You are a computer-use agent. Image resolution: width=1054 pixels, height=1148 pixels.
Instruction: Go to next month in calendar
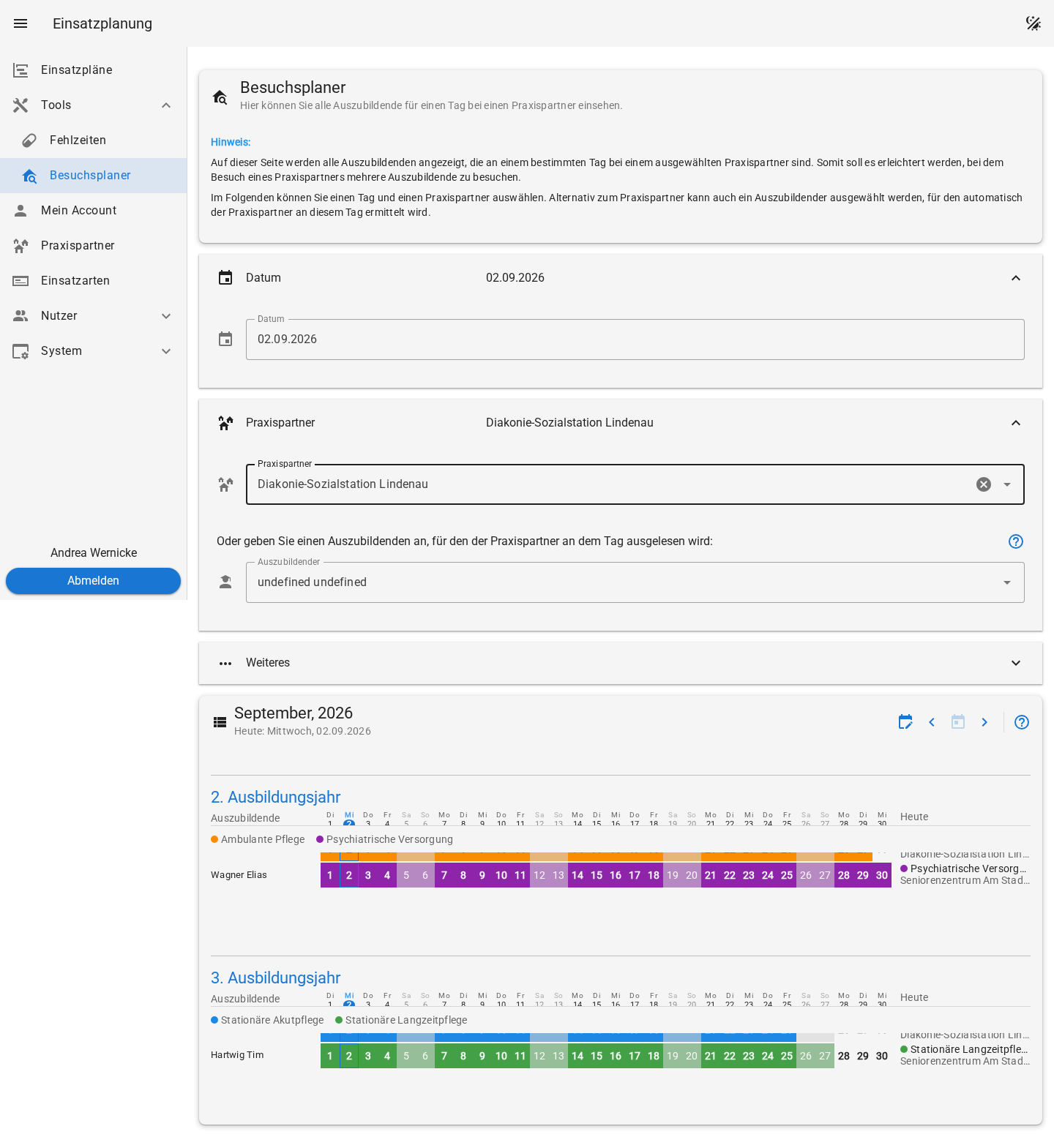coord(984,722)
